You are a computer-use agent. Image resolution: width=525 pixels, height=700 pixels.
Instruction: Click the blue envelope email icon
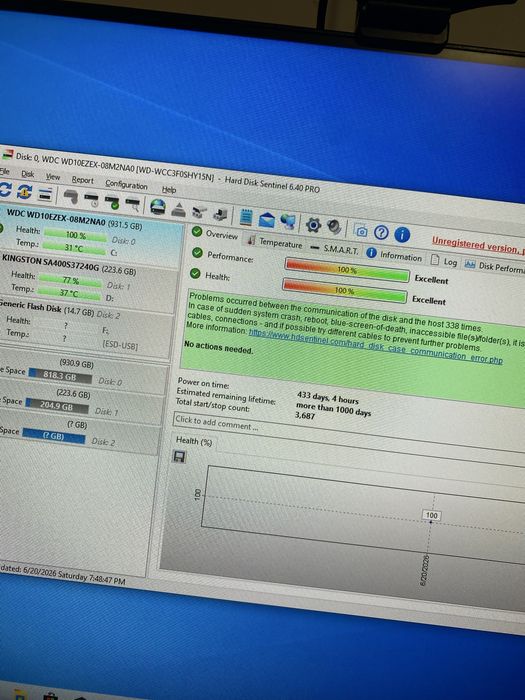click(x=267, y=220)
